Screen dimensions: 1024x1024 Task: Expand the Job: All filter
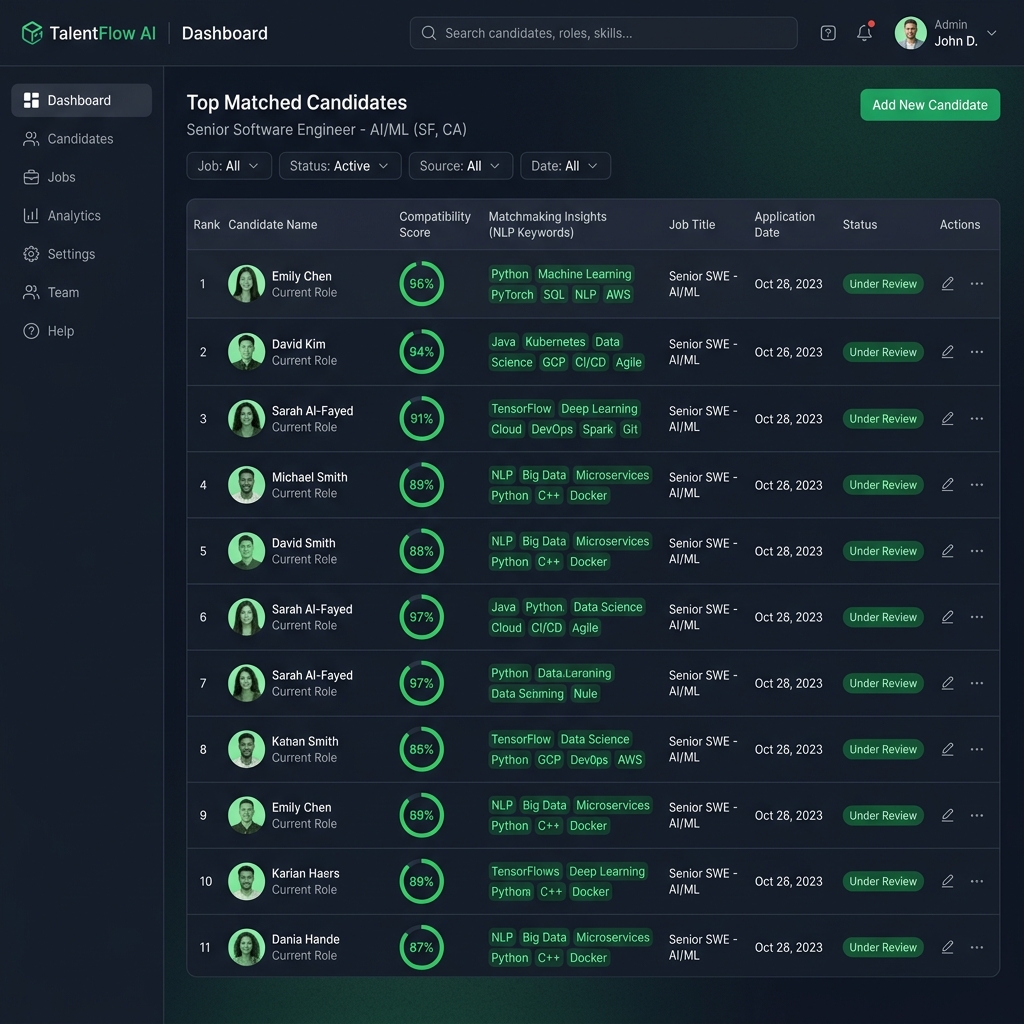point(229,166)
